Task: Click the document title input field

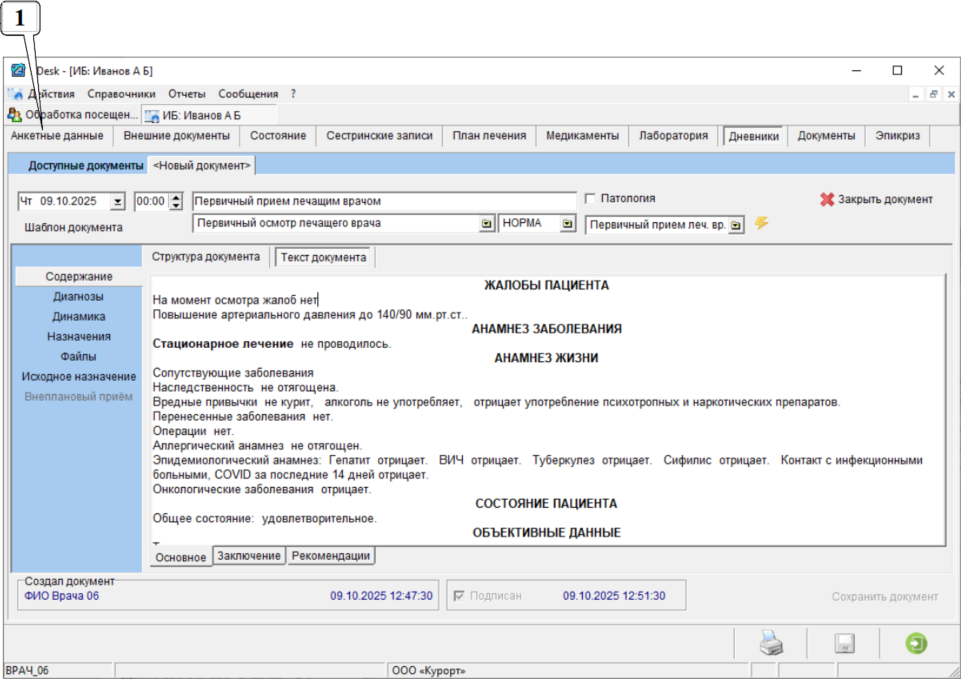Action: click(384, 201)
